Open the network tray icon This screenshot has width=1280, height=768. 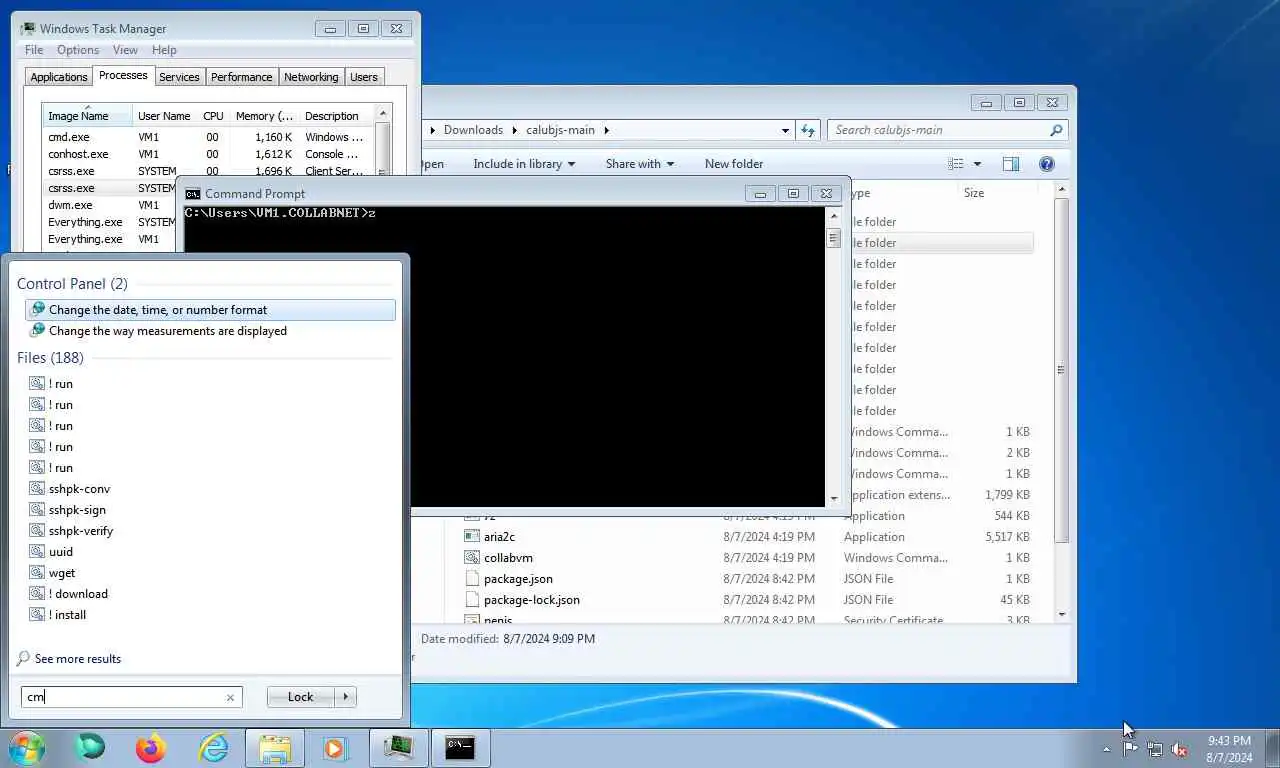point(1155,749)
